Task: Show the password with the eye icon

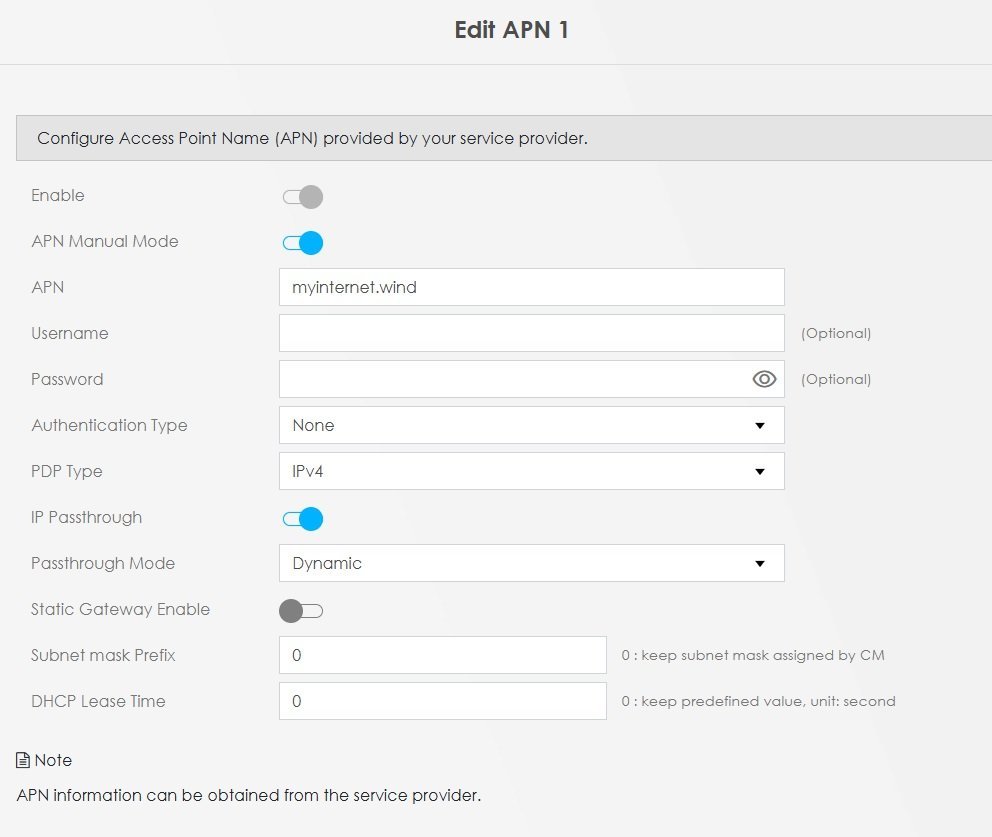Action: click(764, 379)
